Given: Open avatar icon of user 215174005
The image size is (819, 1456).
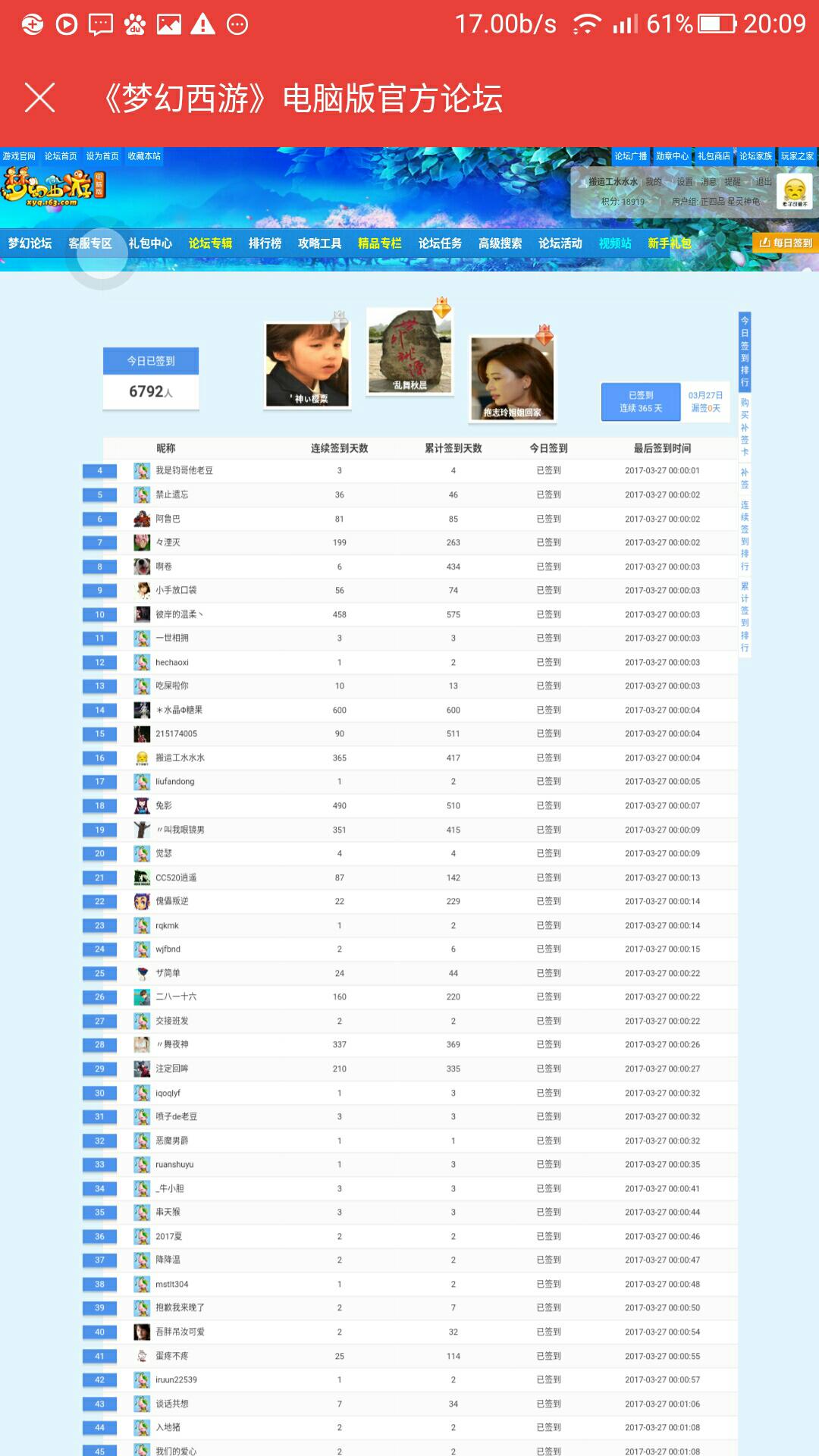Looking at the screenshot, I should point(142,733).
